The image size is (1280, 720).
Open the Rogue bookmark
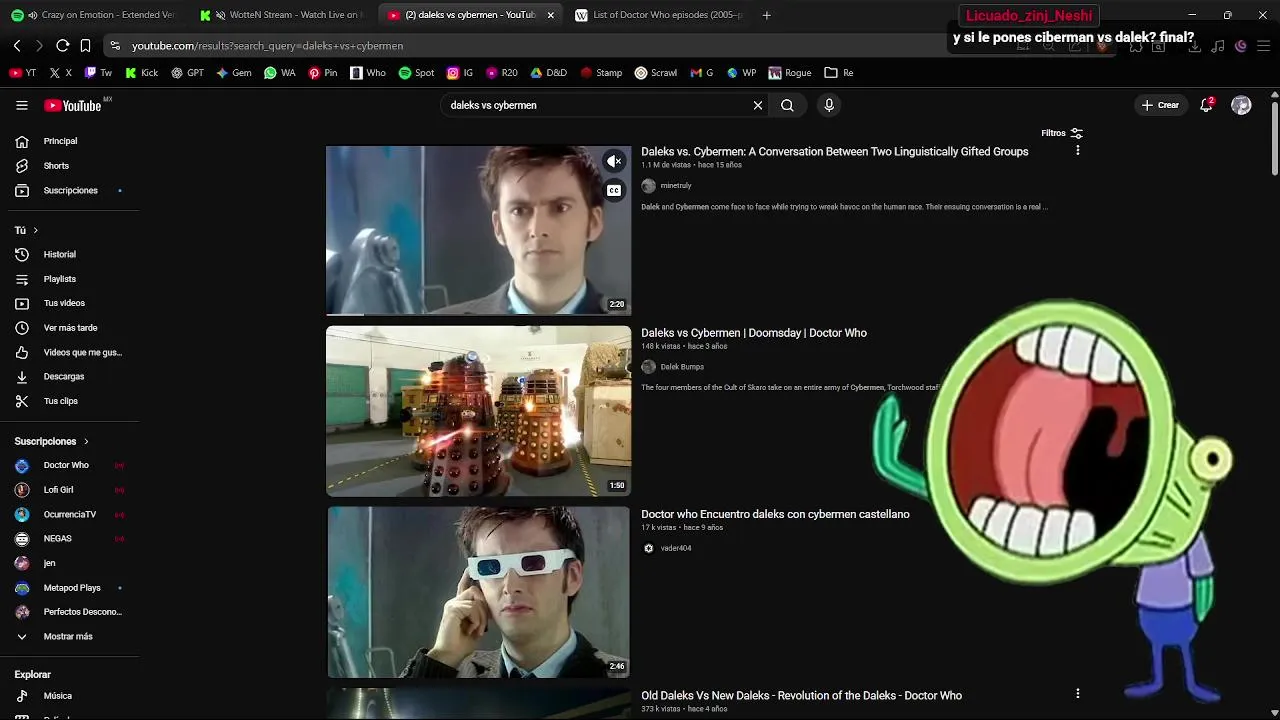[790, 73]
